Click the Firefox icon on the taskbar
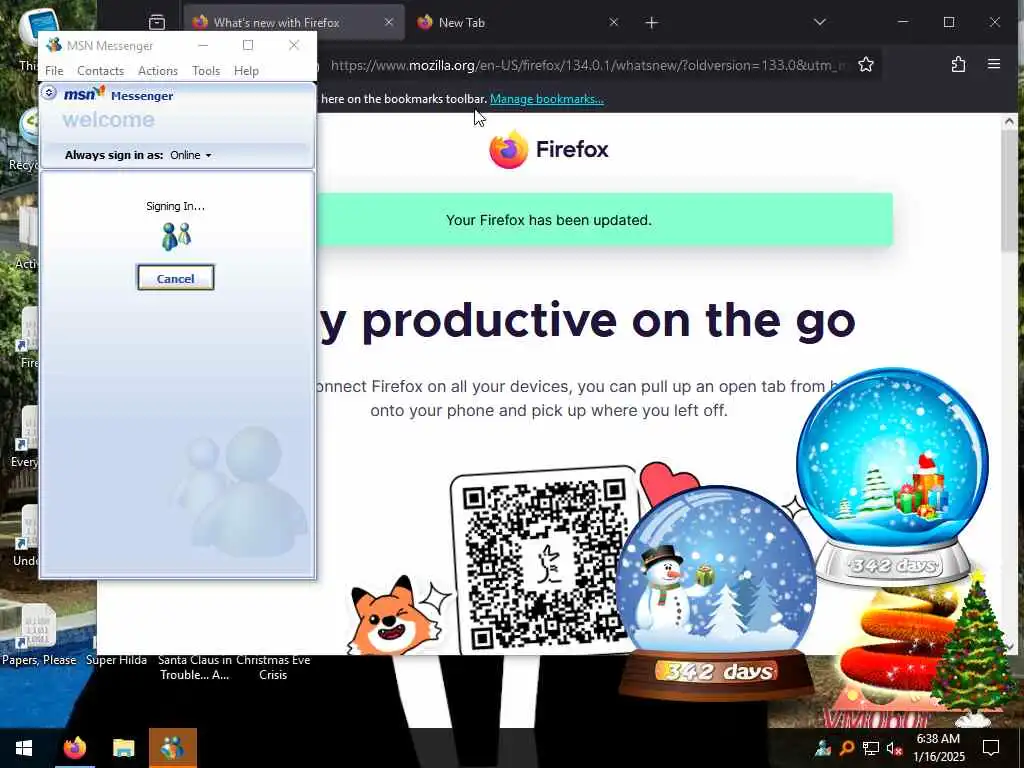1024x768 pixels. pyautogui.click(x=74, y=748)
